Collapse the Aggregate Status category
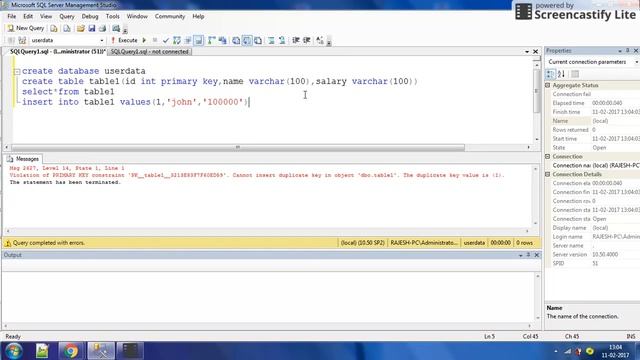The height and width of the screenshot is (360, 640). coord(548,85)
